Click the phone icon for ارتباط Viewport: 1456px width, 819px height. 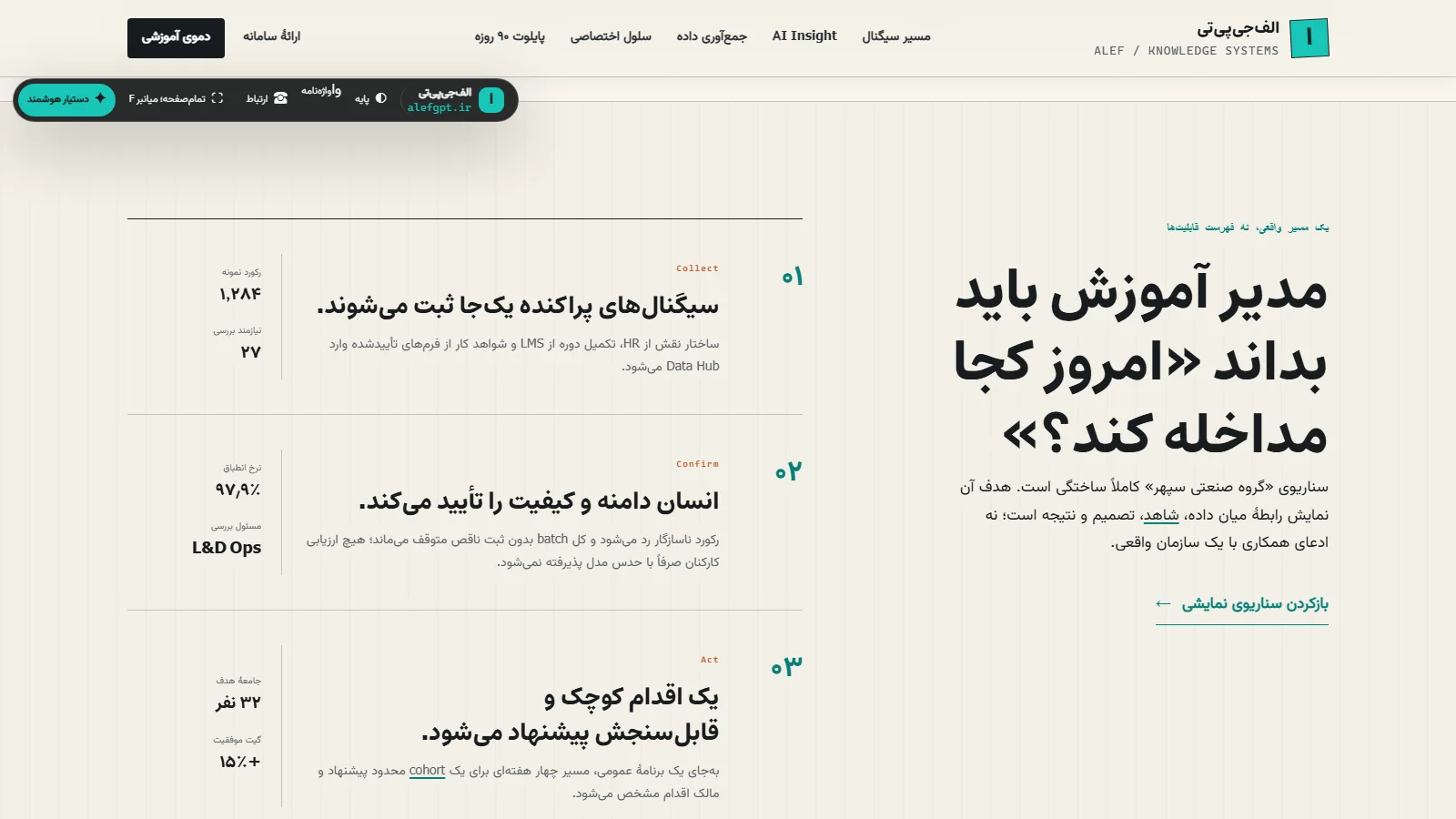click(280, 98)
